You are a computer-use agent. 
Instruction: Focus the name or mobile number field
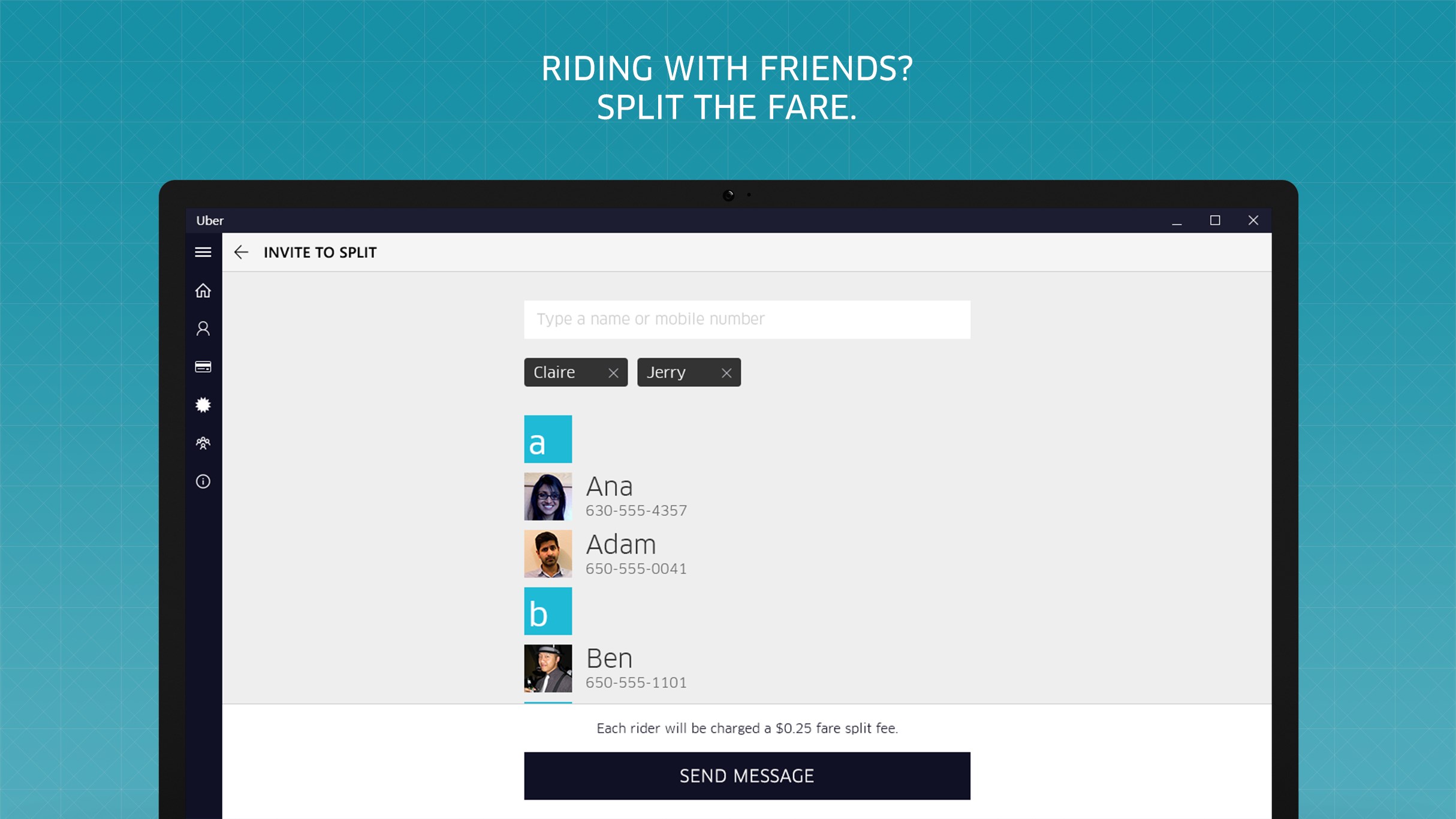coord(747,320)
